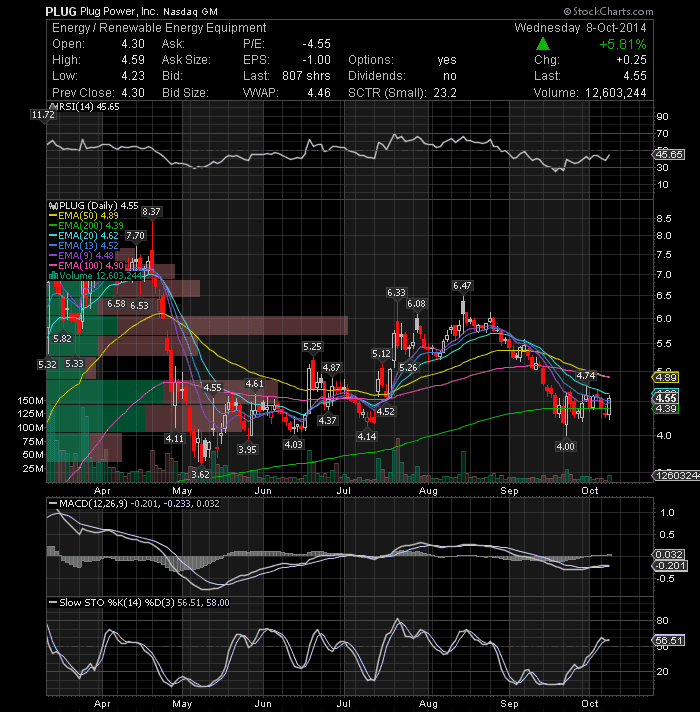
Task: Click the EMA(13) 4.52 legend entry
Action: pyautogui.click(x=84, y=246)
